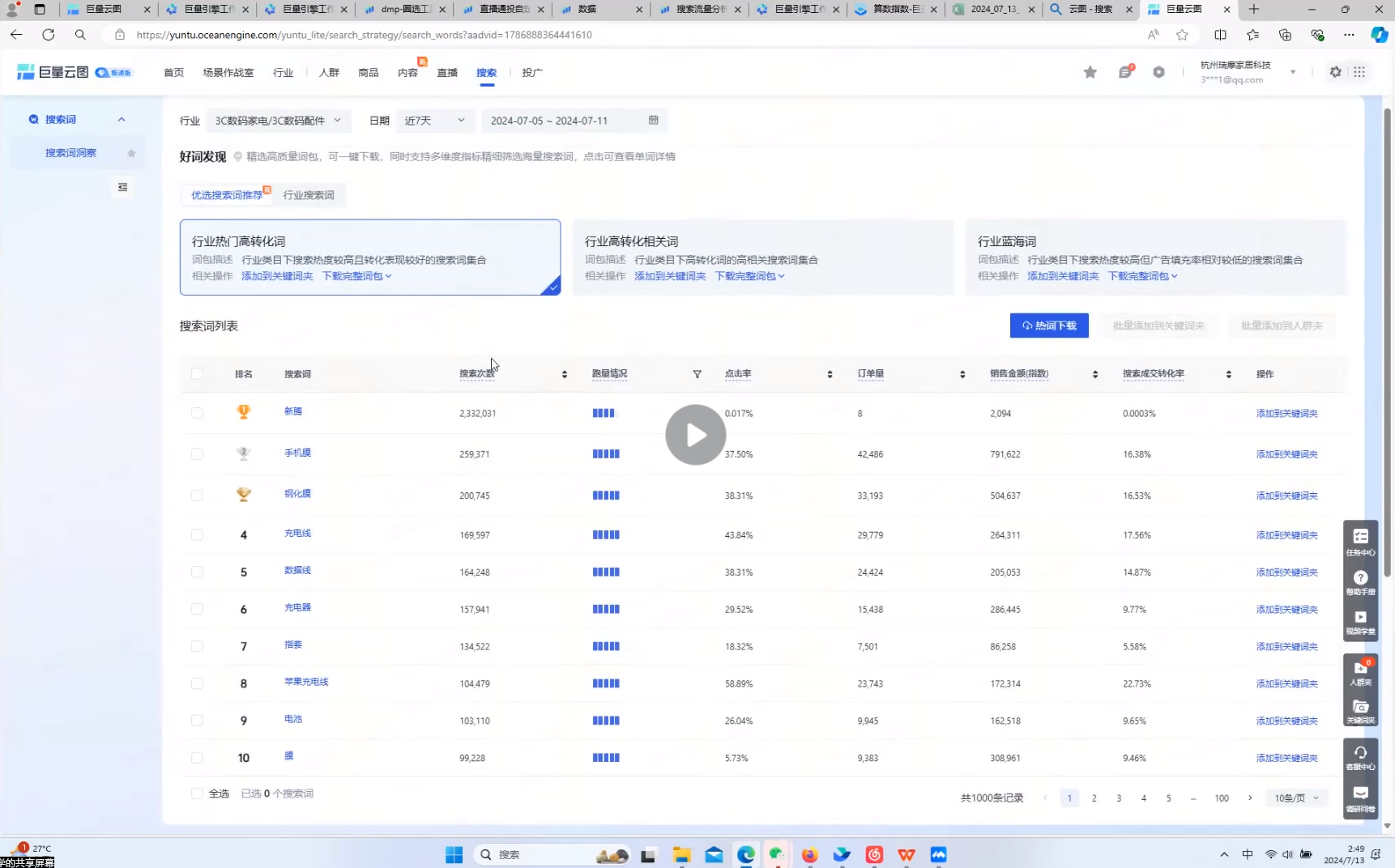Open the 任务中心 task center sidebar icon
Screen dimensions: 1395x868
pyautogui.click(x=1360, y=541)
